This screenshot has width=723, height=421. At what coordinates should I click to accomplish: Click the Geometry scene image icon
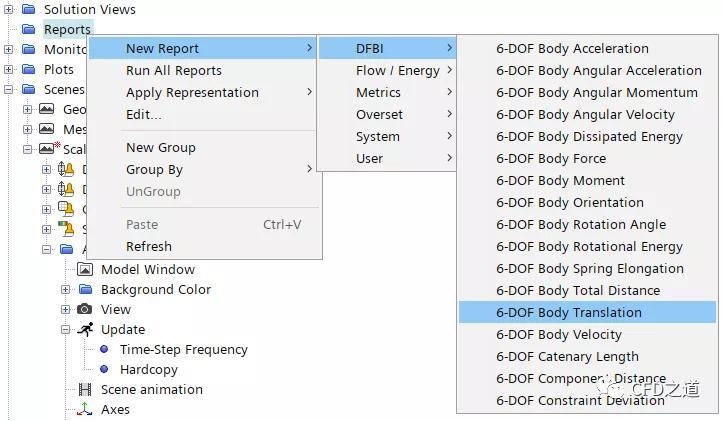47,109
